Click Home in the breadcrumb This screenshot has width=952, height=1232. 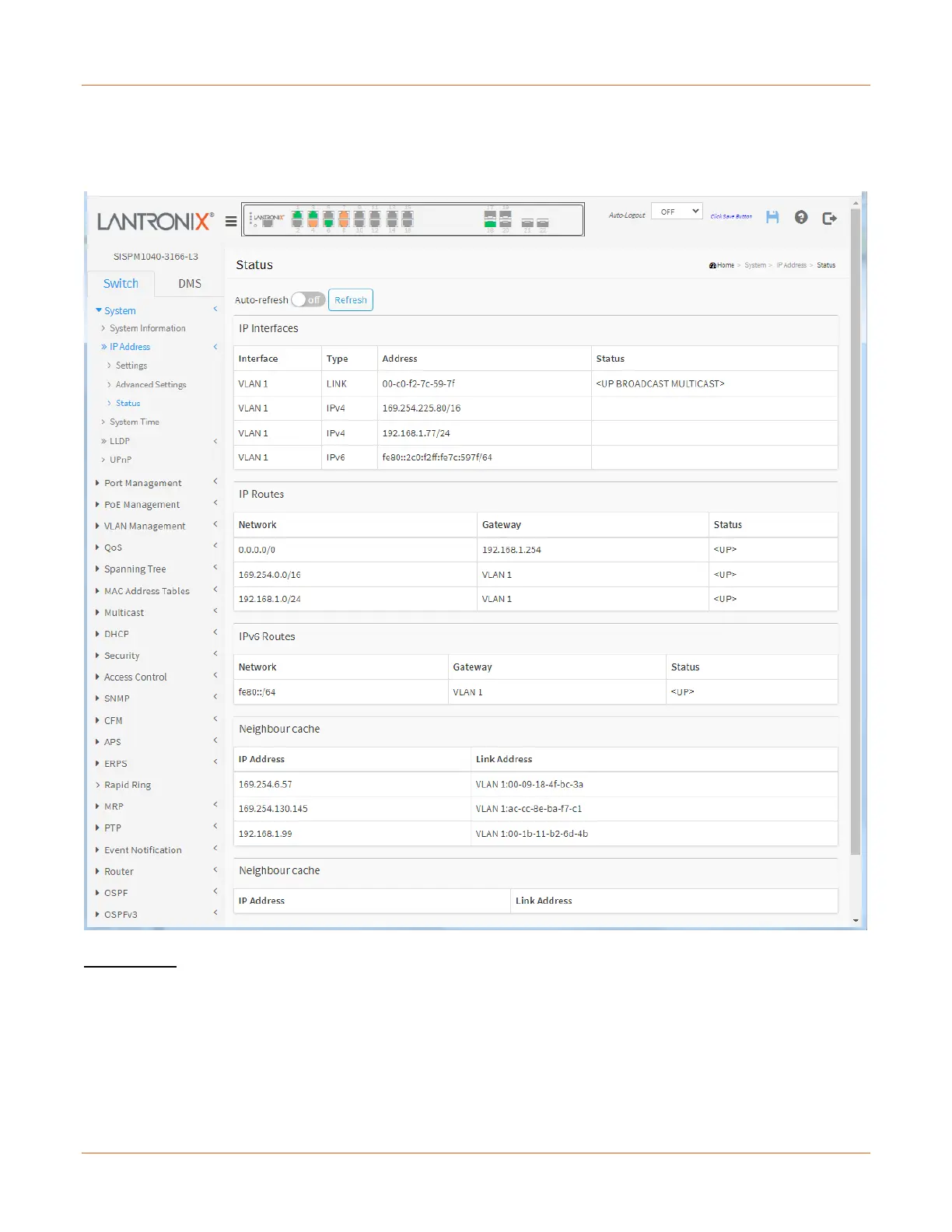(x=726, y=265)
